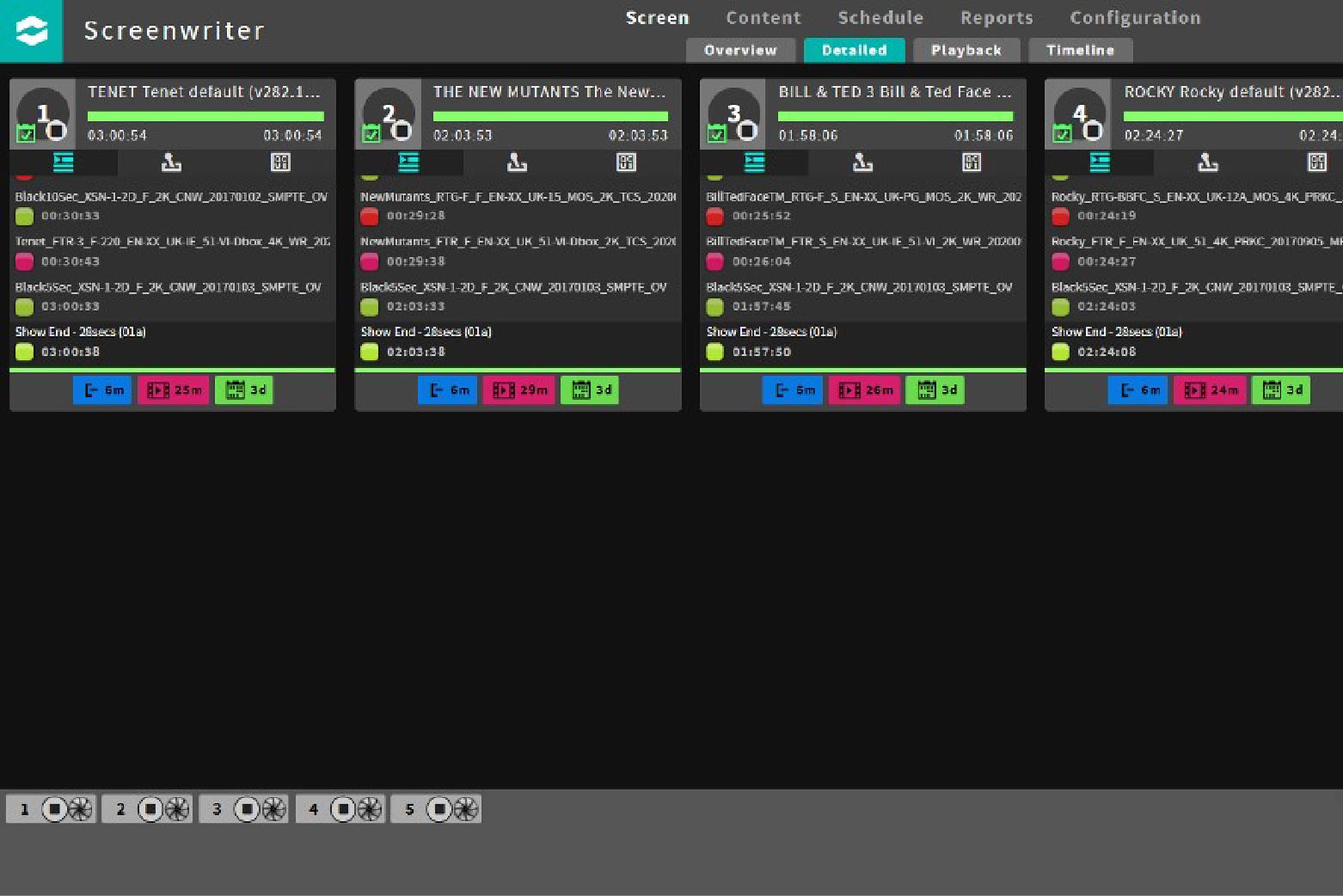
Task: Click the joystick control icon in TENET card
Action: [x=171, y=162]
